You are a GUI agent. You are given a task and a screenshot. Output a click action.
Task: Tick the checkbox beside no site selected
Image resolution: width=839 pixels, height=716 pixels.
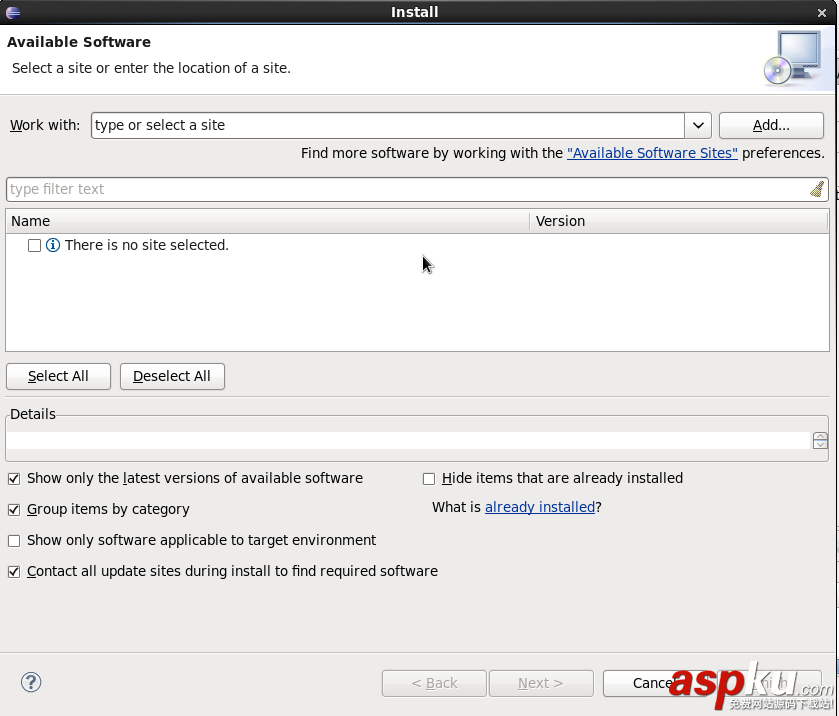(34, 245)
